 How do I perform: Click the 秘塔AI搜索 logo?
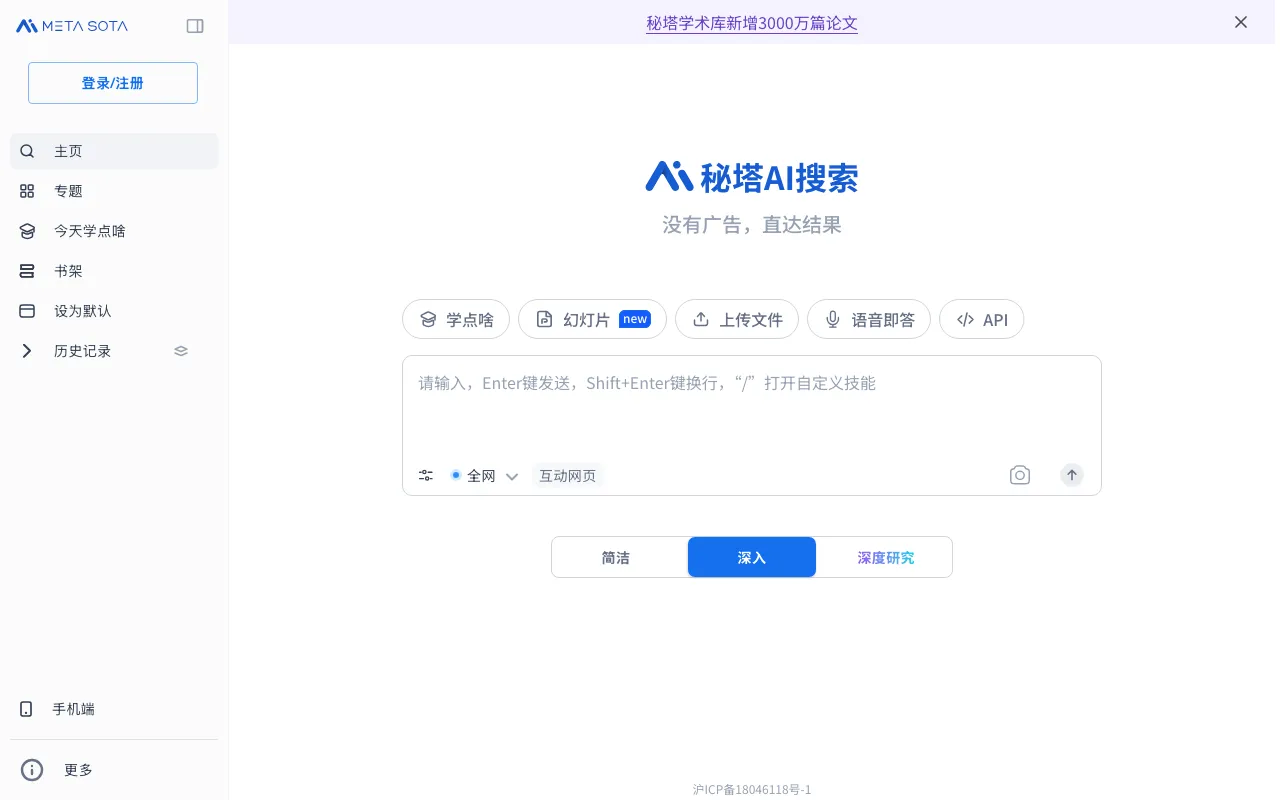pos(752,177)
